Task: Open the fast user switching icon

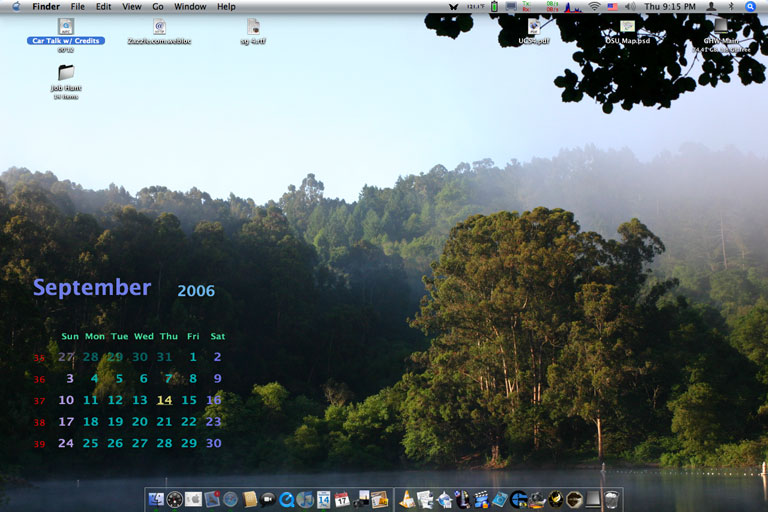Action: pyautogui.click(x=712, y=6)
